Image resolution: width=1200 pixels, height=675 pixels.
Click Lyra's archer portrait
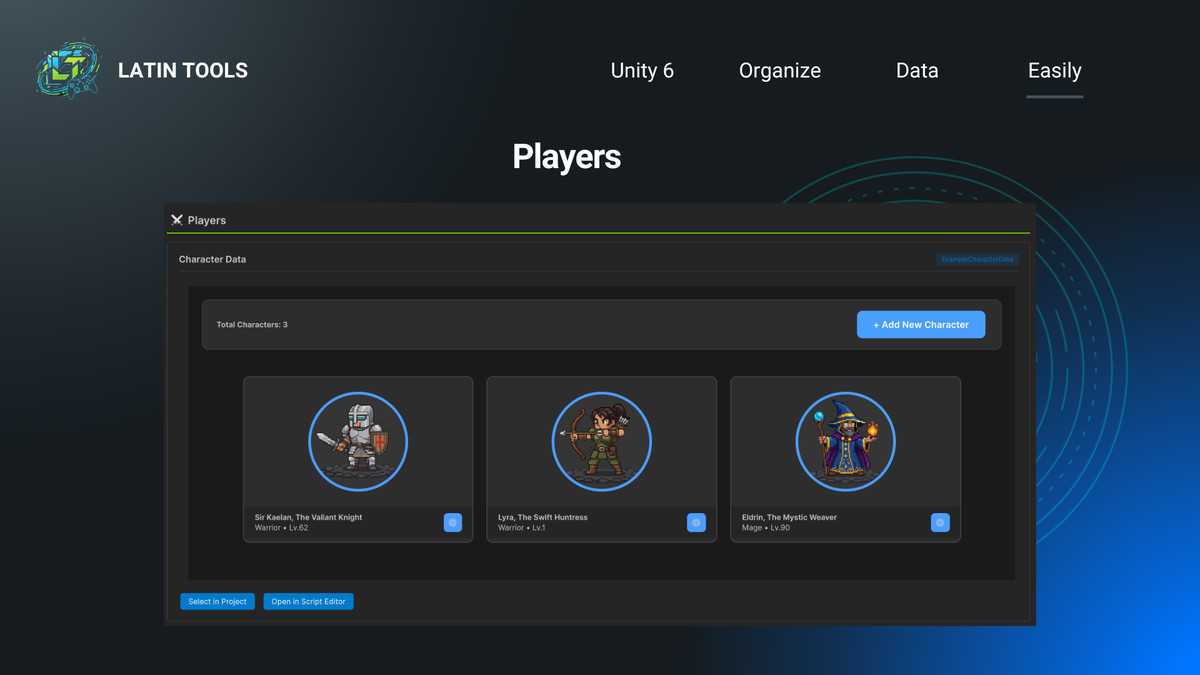point(601,441)
